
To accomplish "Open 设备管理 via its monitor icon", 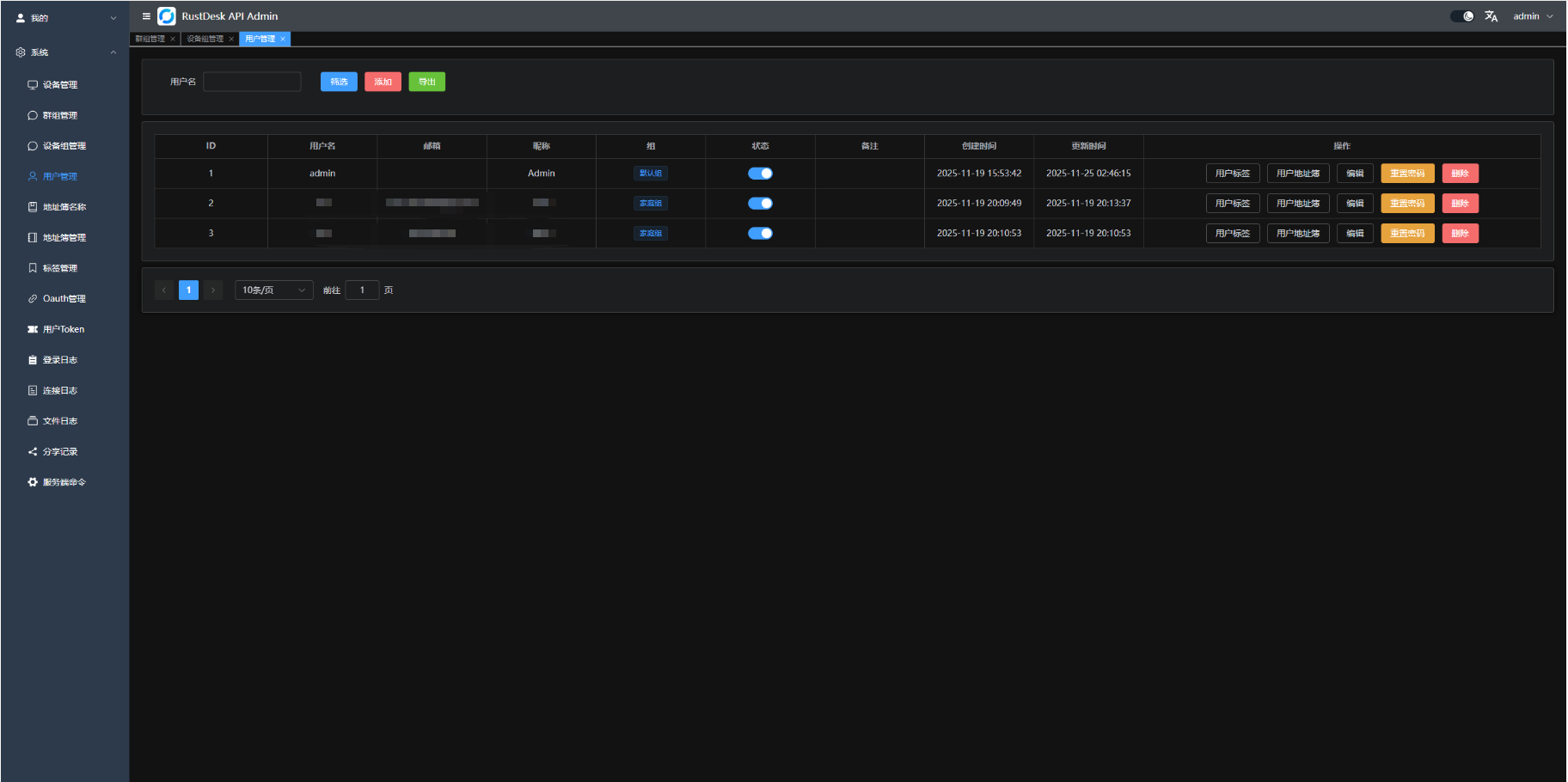I will tap(33, 85).
